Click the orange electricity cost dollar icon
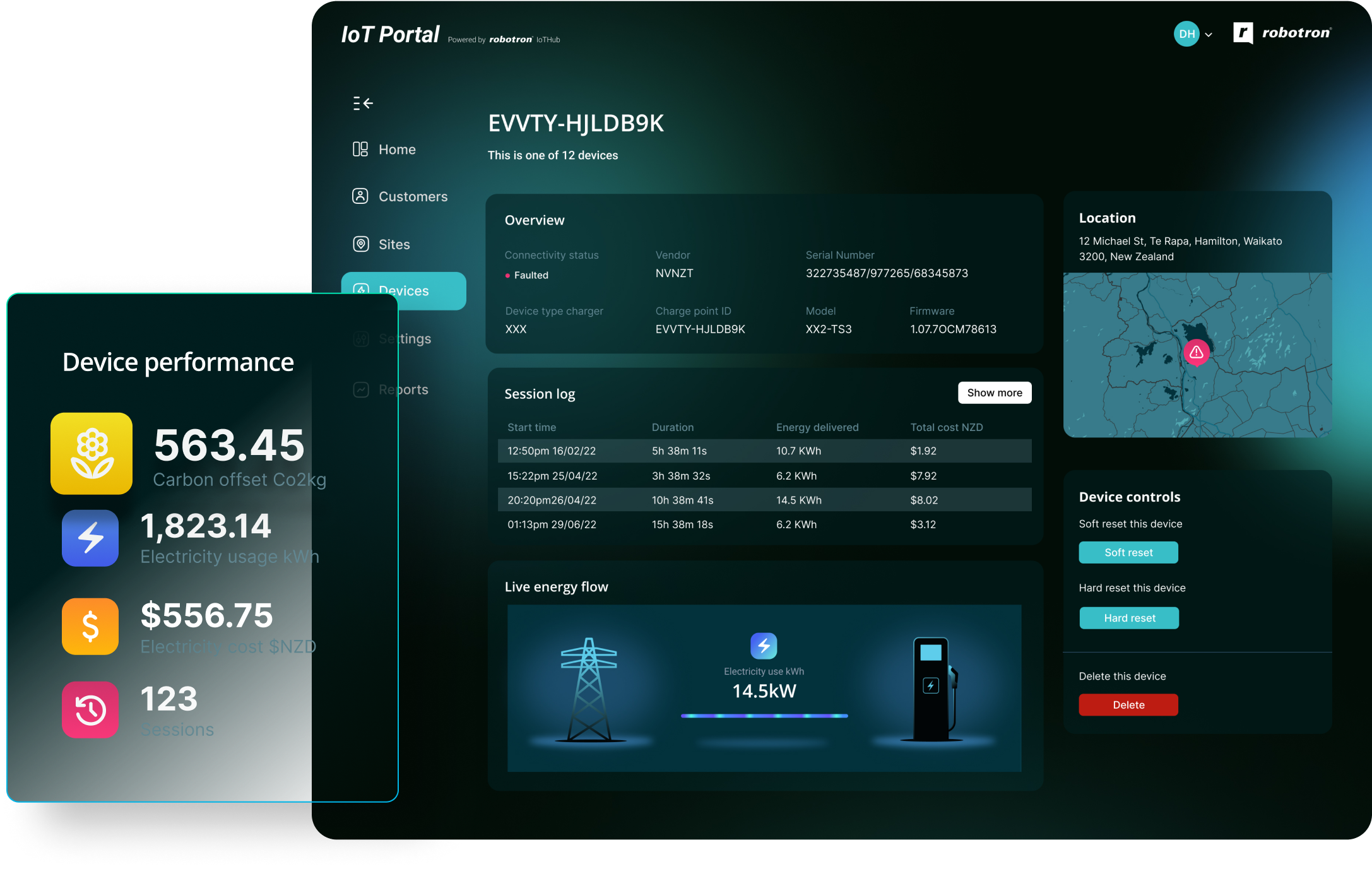The width and height of the screenshot is (1372, 869). coord(90,626)
